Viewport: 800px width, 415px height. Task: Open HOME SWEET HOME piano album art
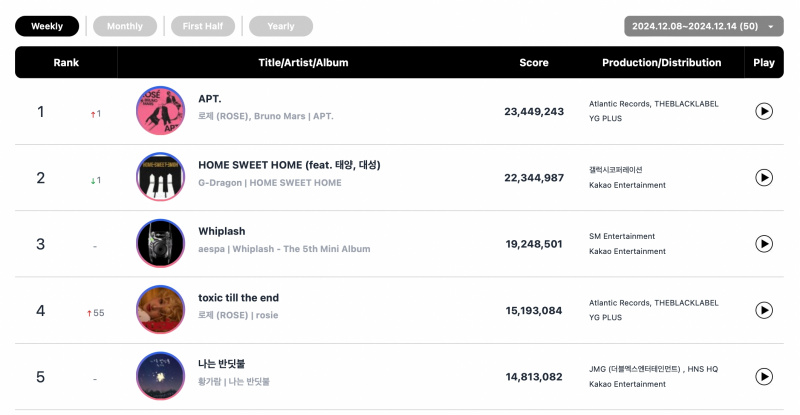pyautogui.click(x=160, y=177)
